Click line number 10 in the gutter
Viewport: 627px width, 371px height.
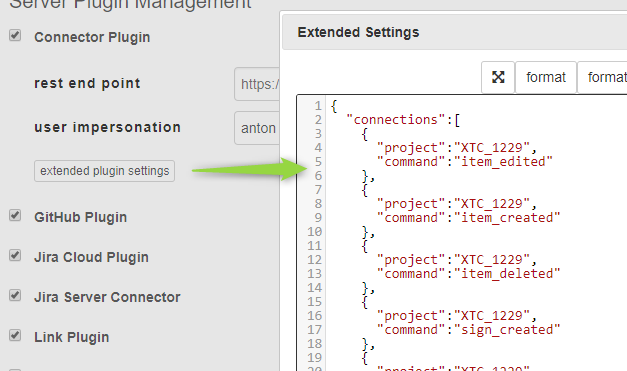(x=315, y=232)
